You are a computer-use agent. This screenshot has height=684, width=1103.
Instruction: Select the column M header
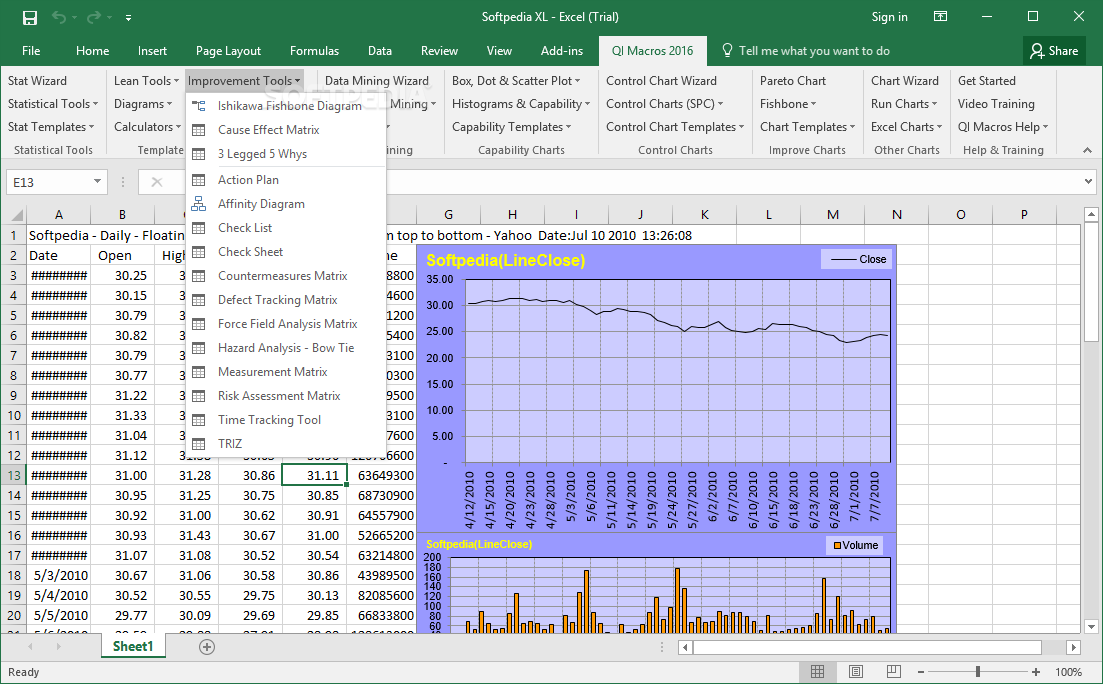click(833, 215)
